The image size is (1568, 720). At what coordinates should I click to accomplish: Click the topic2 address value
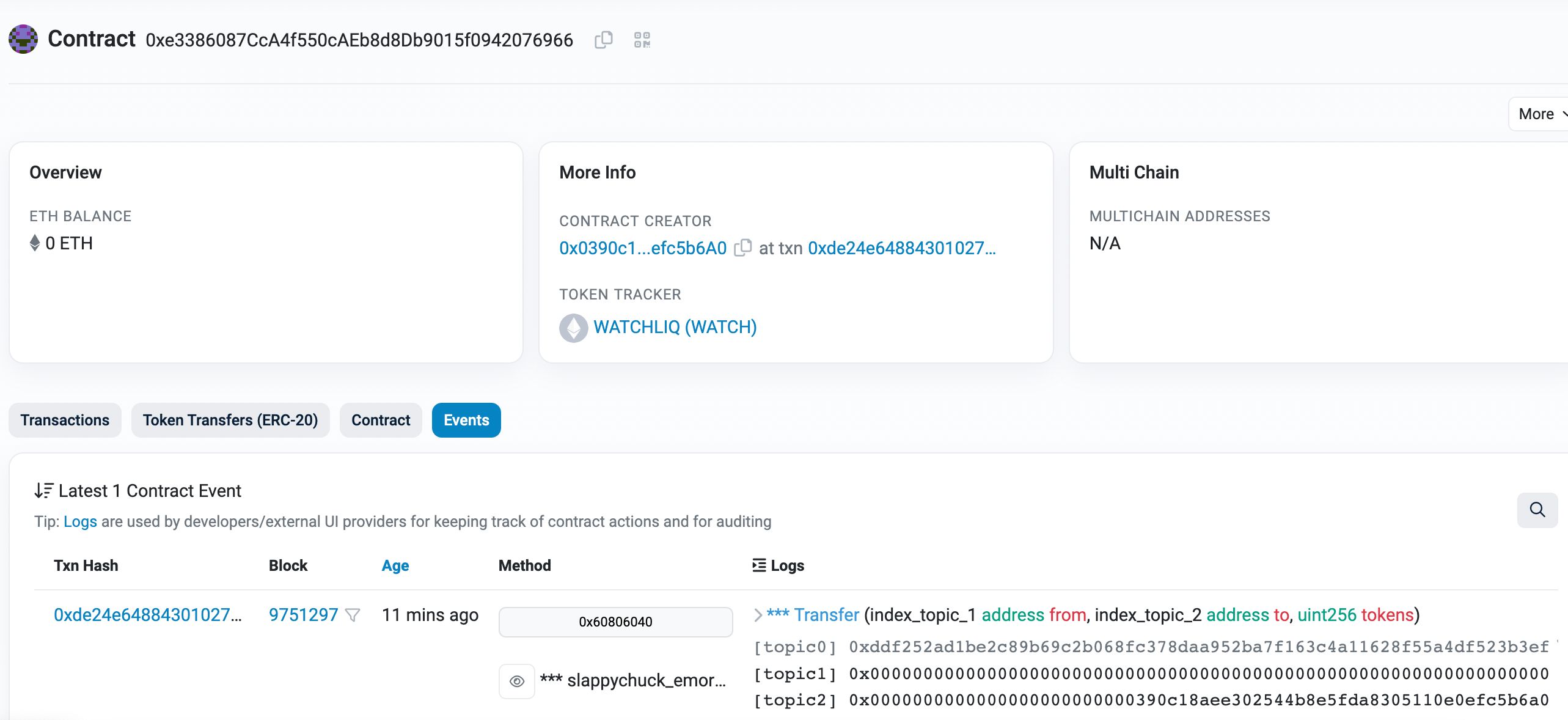pos(1199,700)
